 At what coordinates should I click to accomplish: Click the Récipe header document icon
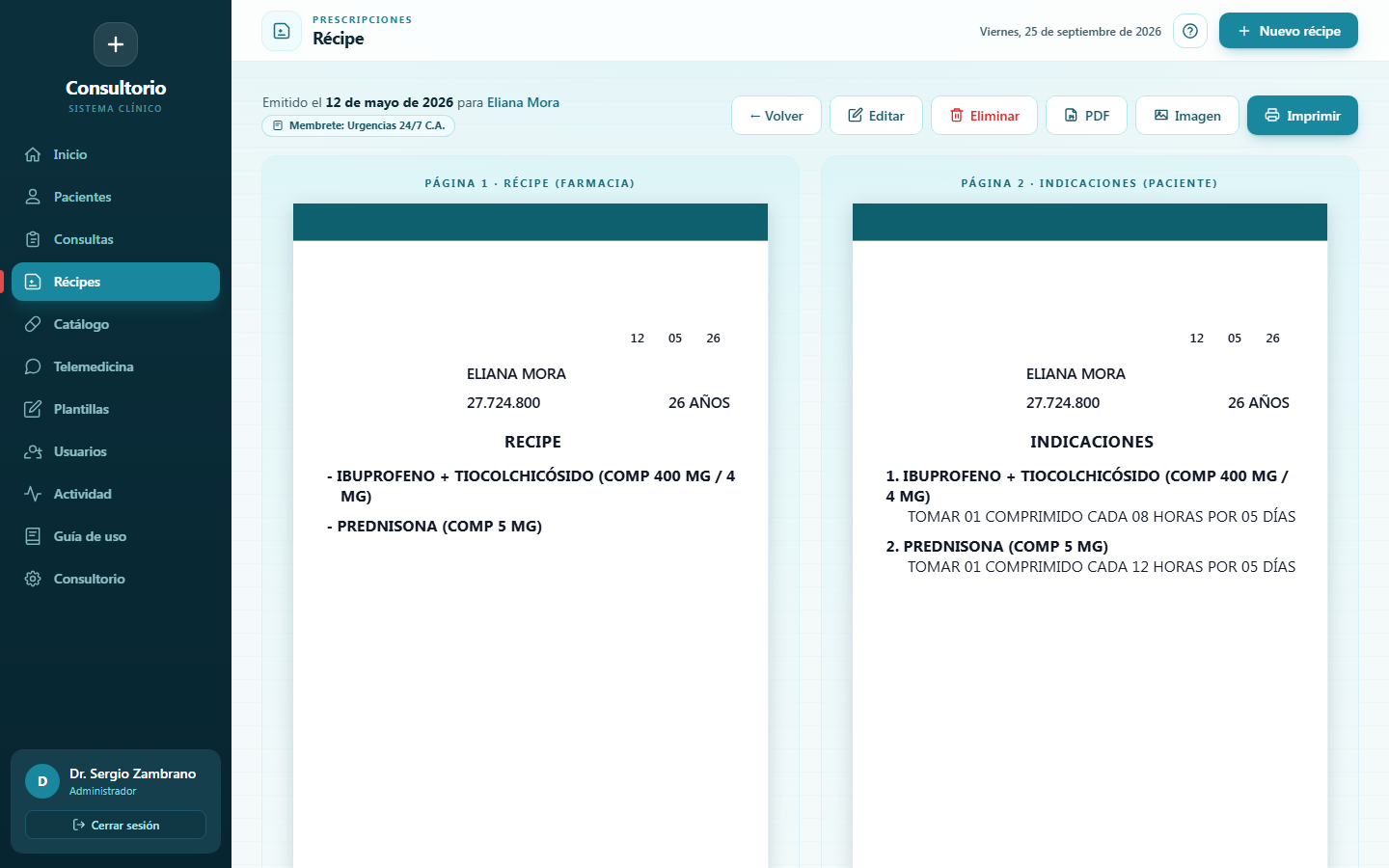coord(282,31)
